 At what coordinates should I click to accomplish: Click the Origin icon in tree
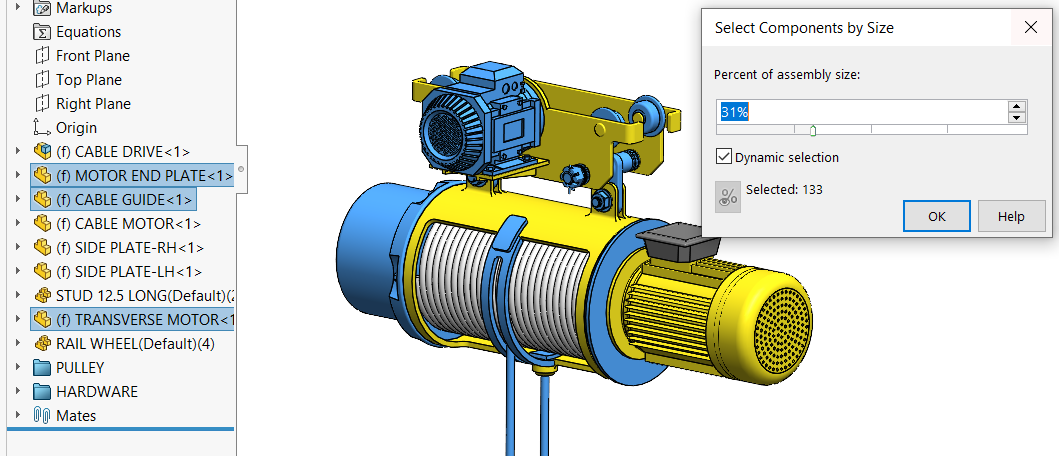(42, 128)
